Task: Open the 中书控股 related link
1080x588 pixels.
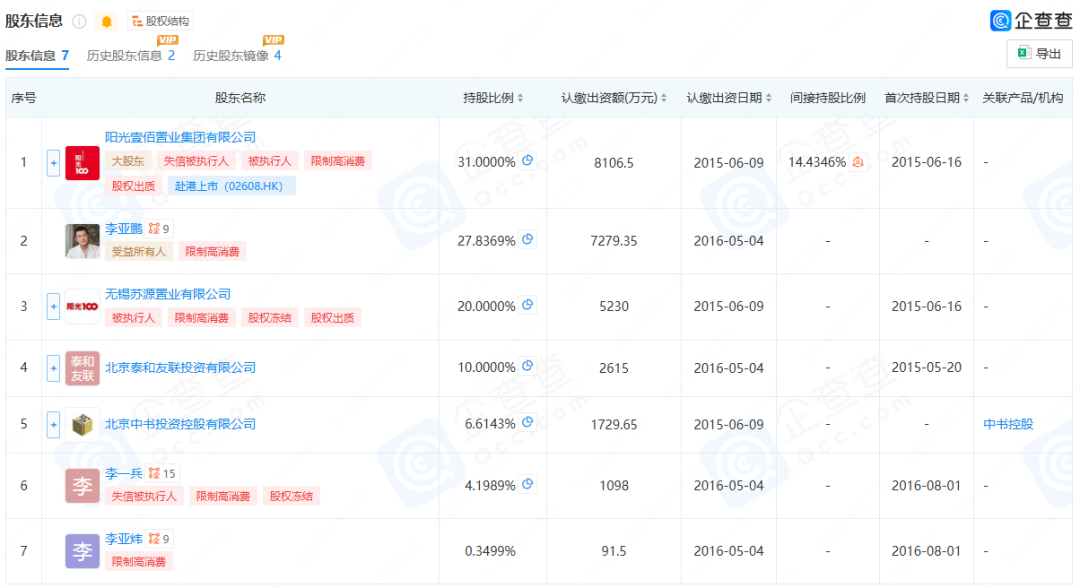Action: [x=1008, y=424]
